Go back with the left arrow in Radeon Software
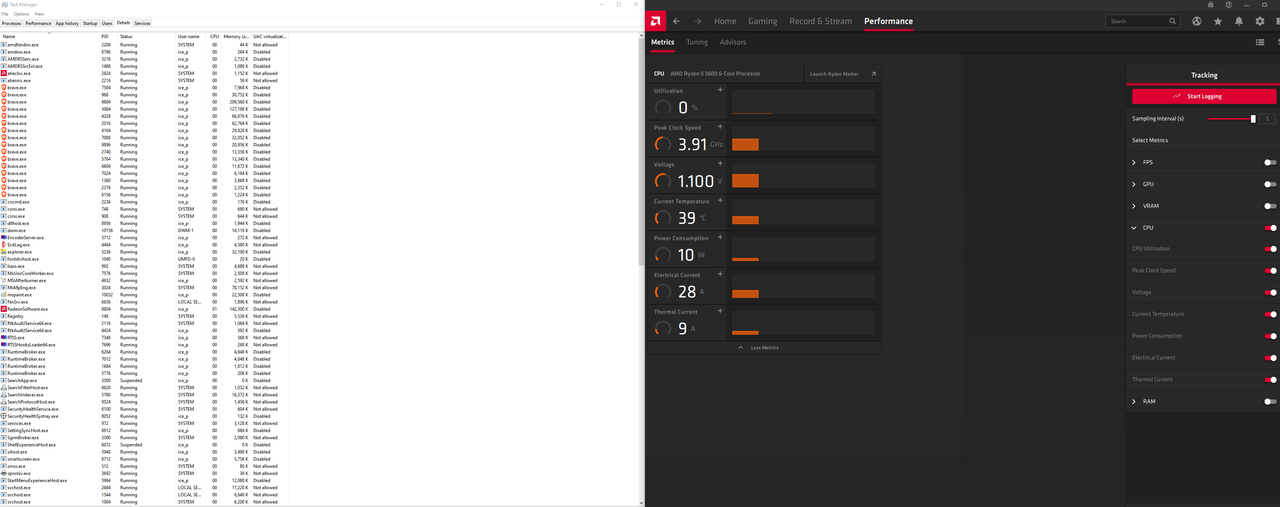The width and height of the screenshot is (1280, 507). coord(677,21)
